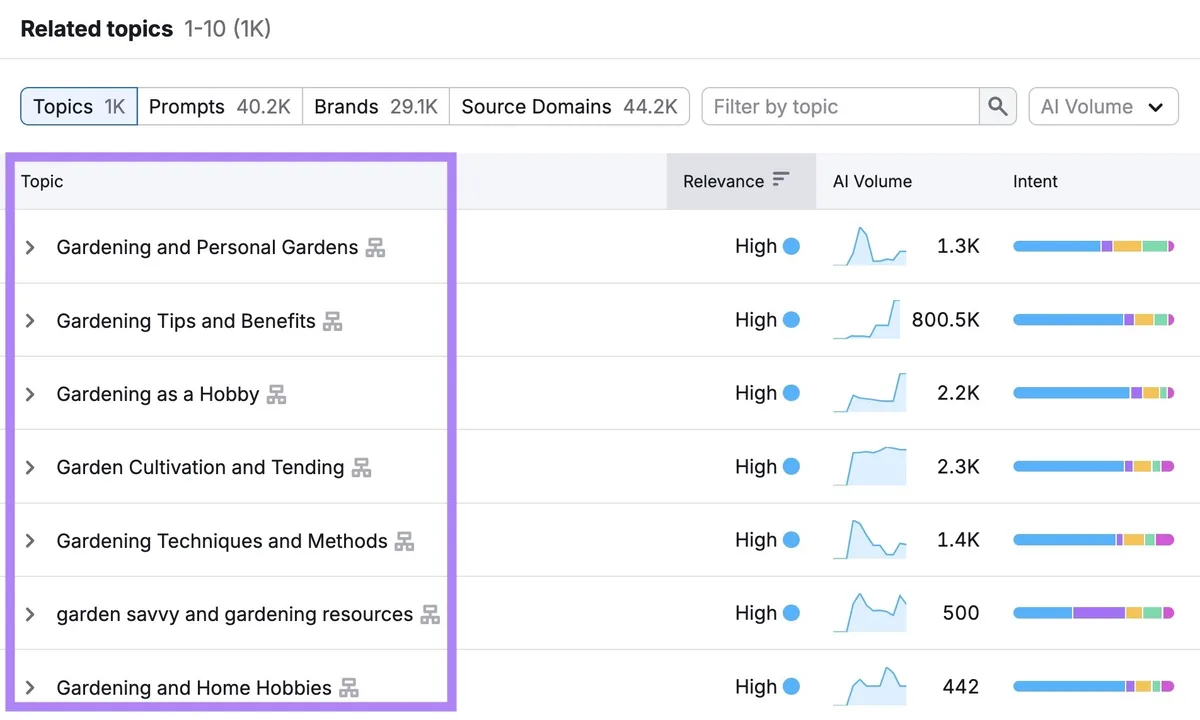The height and width of the screenshot is (720, 1200).
Task: Click the search magnifier icon
Action: [x=997, y=107]
